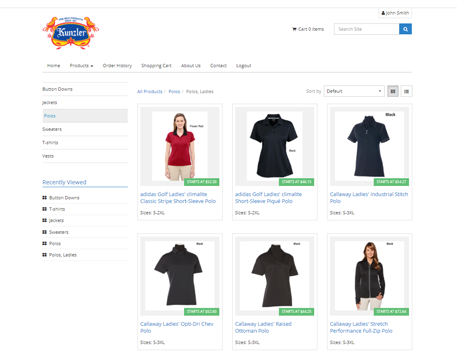The image size is (457, 360).
Task: Open T-shirts text under Recently Viewed
Action: (57, 209)
